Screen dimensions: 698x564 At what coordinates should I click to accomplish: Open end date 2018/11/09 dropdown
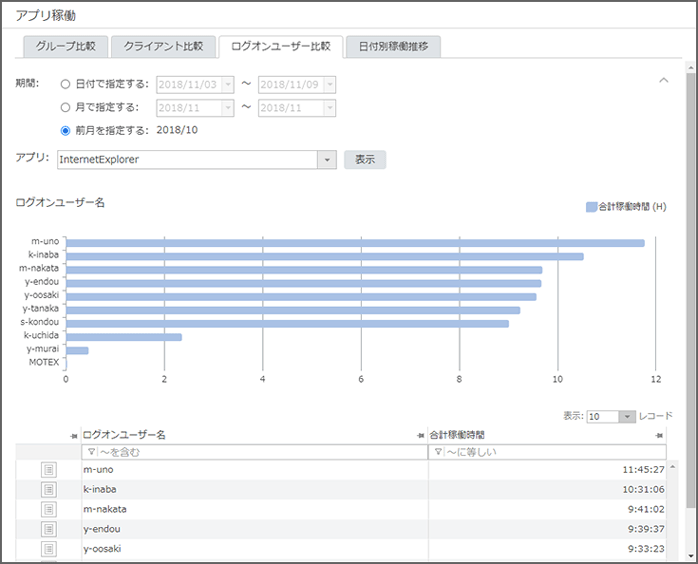pos(330,85)
